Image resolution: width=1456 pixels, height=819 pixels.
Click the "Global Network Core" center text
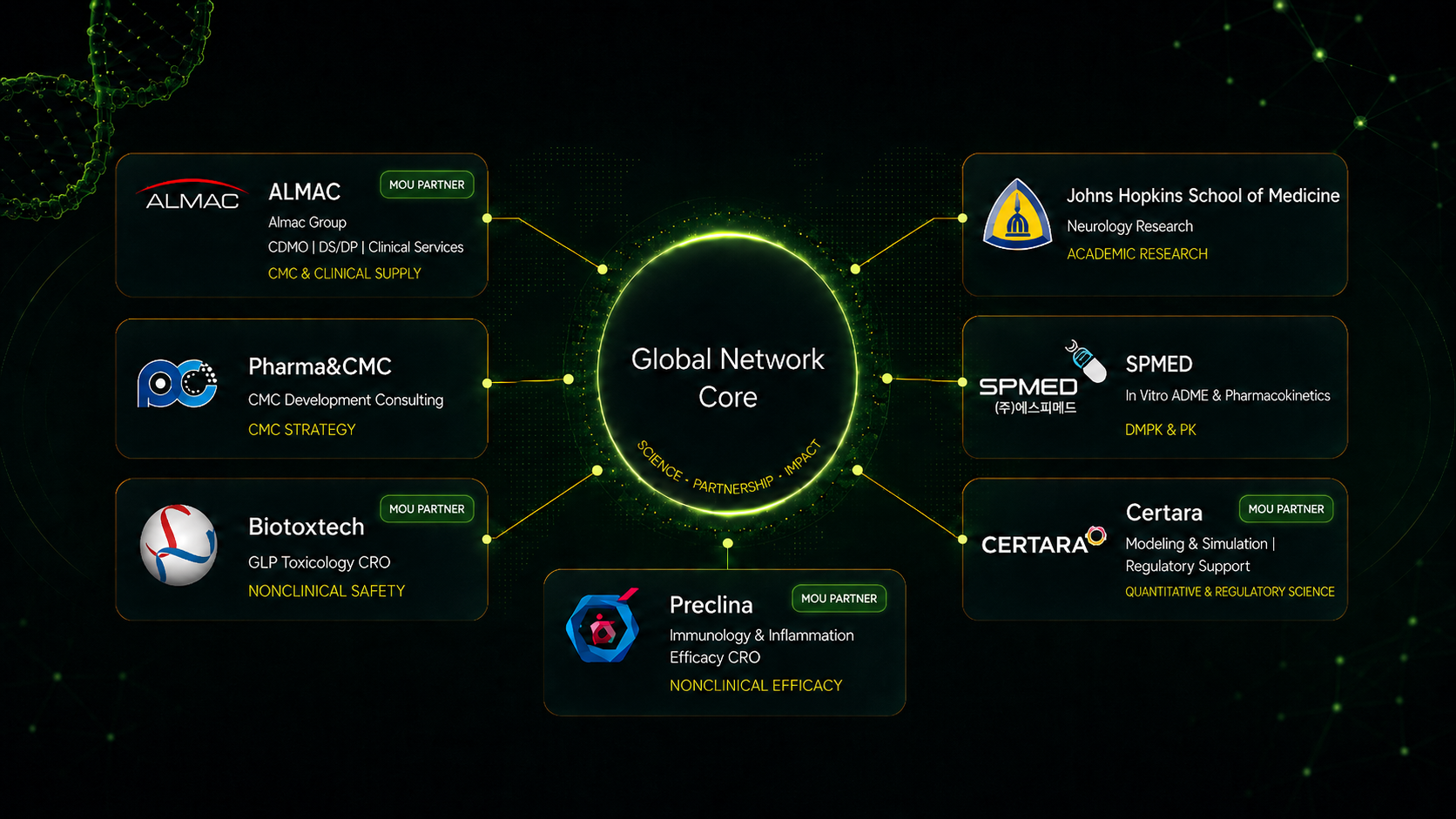(728, 378)
